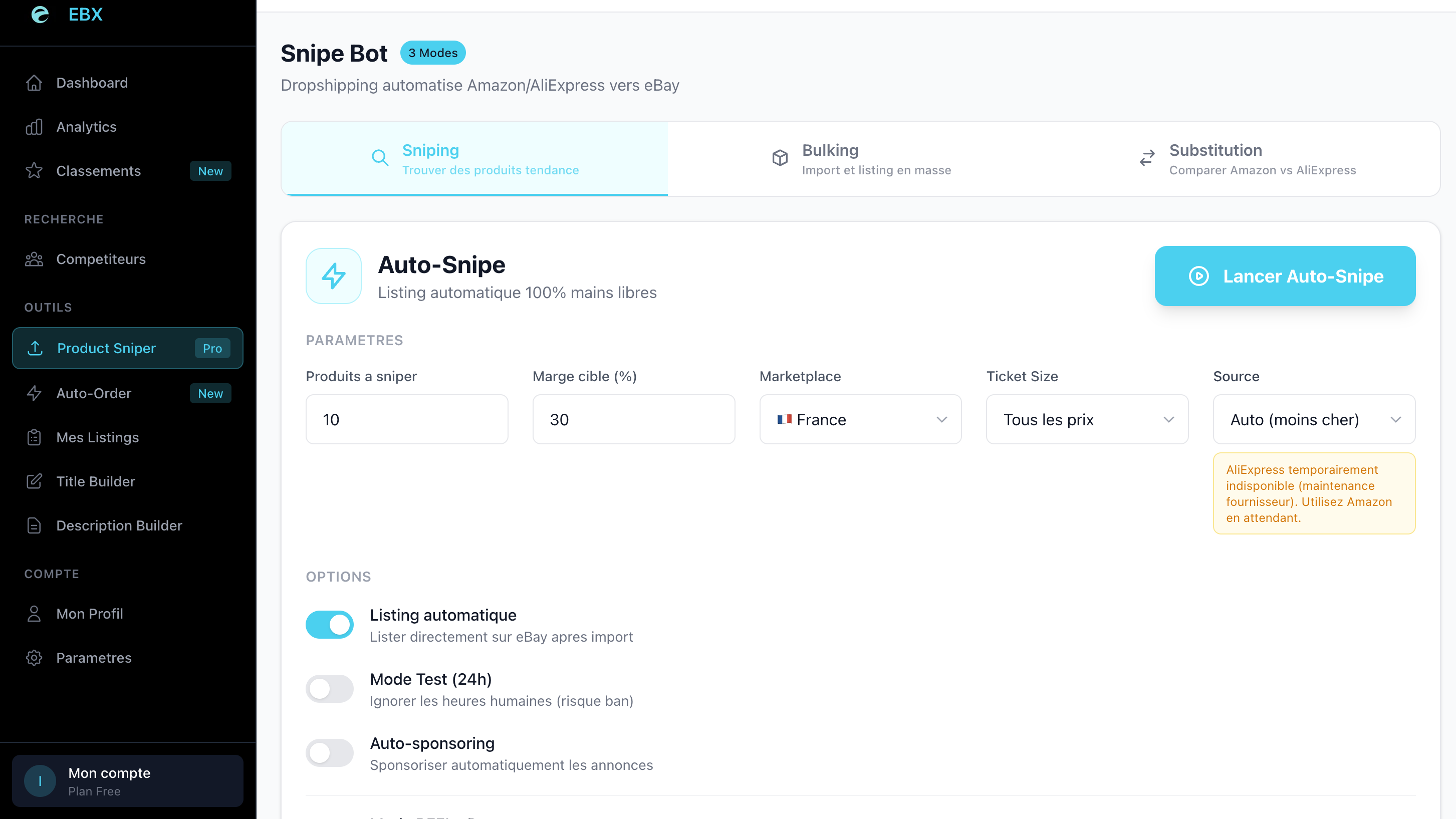
Task: Click the Competiteurs icon under RECHERCHE
Action: [34, 259]
